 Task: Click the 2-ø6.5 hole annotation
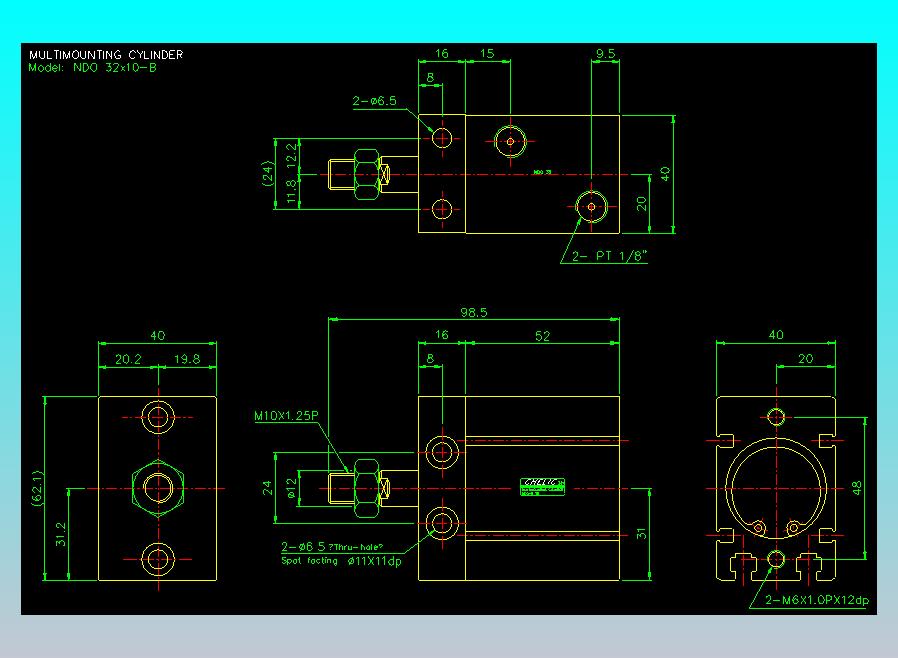(375, 101)
